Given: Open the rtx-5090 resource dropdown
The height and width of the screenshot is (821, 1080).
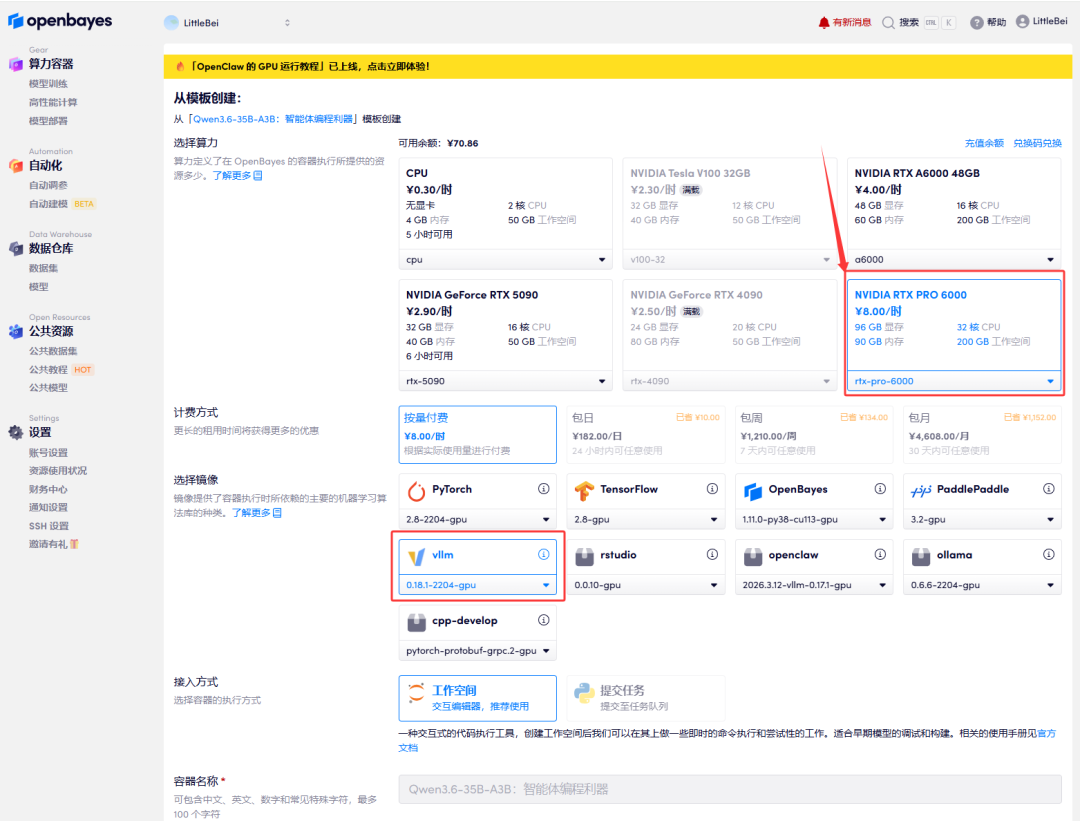Looking at the screenshot, I should coord(506,381).
